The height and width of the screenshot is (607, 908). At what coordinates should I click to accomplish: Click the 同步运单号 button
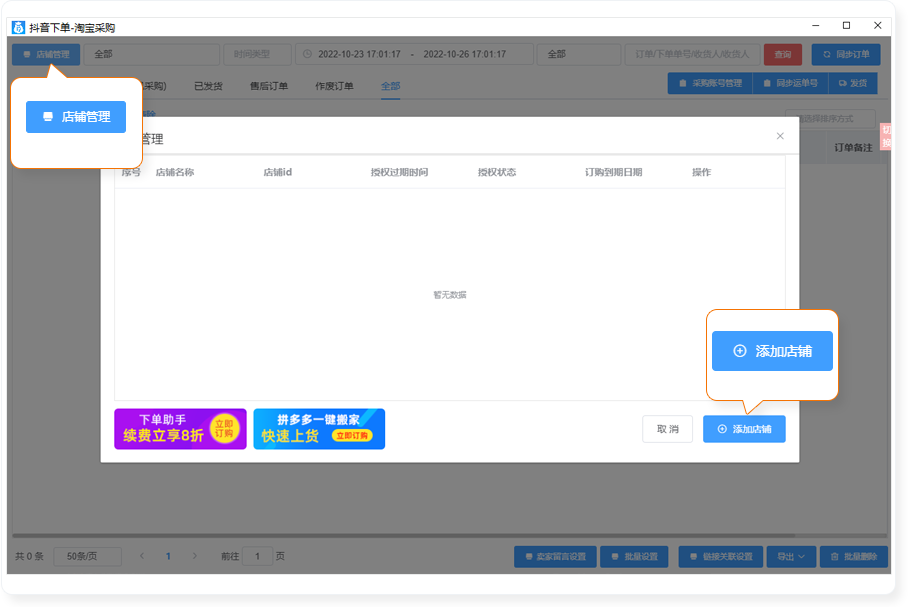[790, 83]
